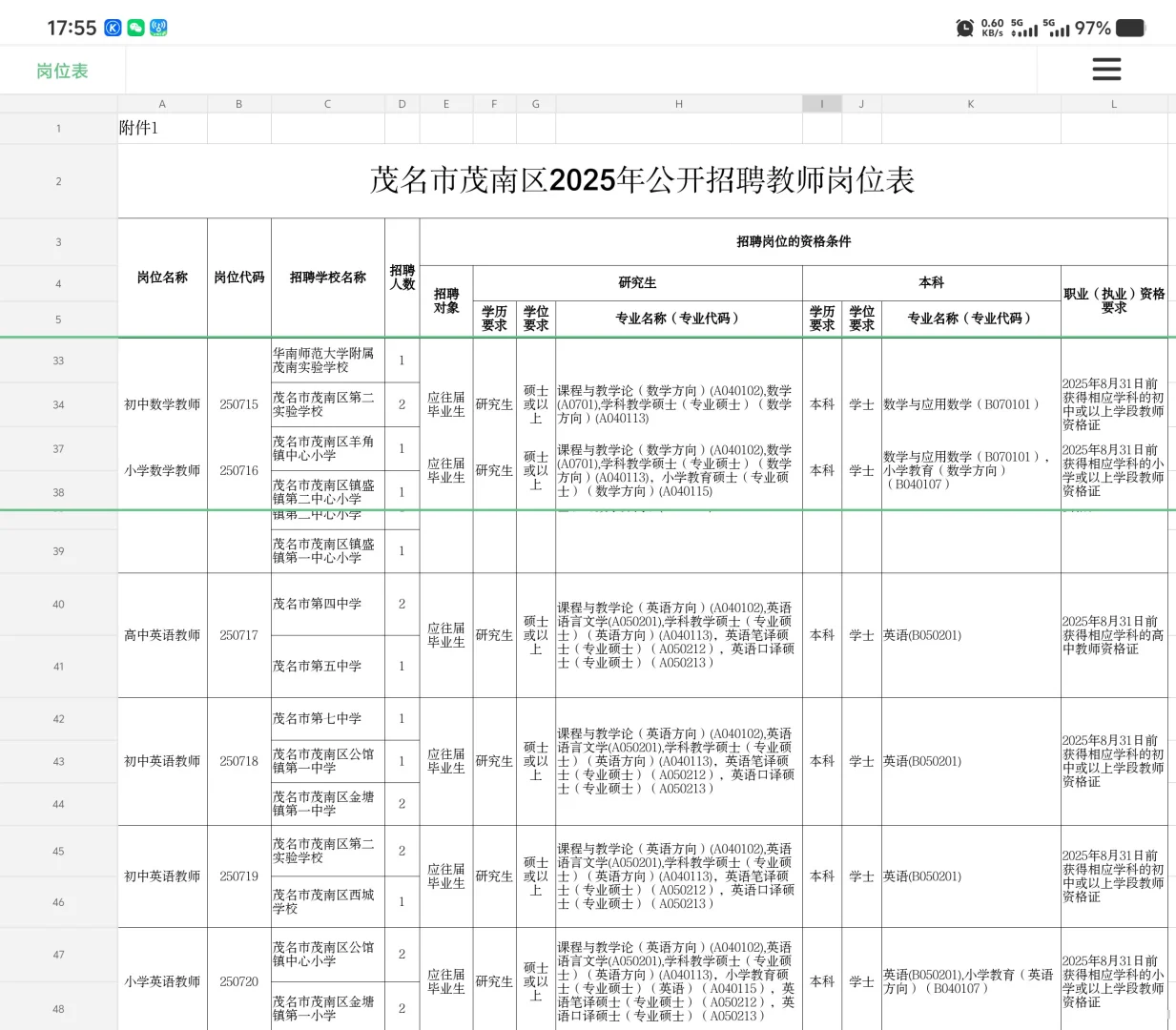Select column H header
The width and height of the screenshot is (1176, 1030).
679,104
